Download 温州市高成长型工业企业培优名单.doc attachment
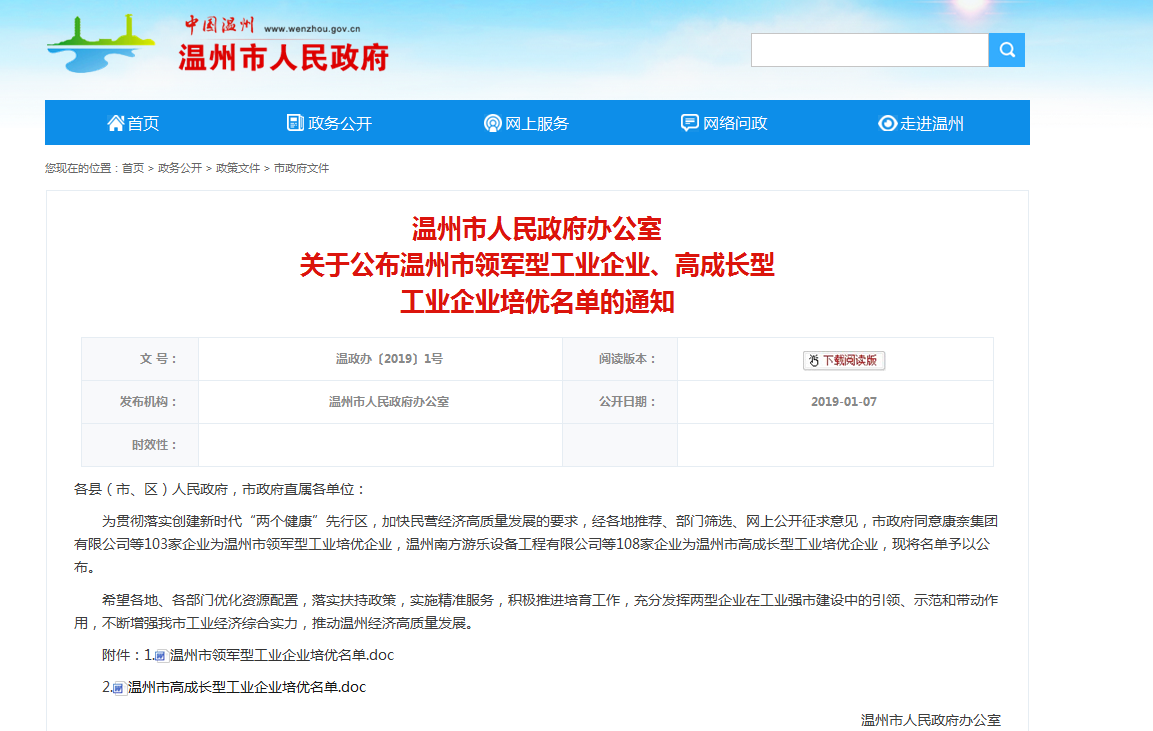 [x=246, y=688]
